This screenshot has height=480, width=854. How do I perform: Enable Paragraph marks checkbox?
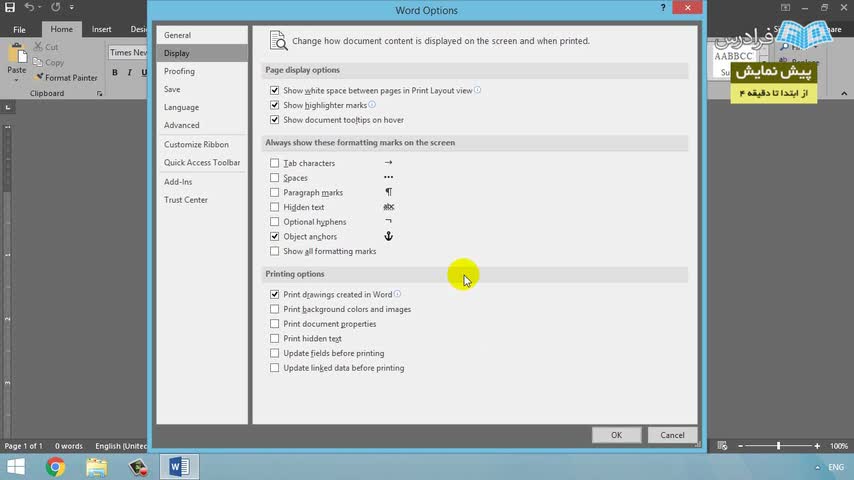coord(274,192)
